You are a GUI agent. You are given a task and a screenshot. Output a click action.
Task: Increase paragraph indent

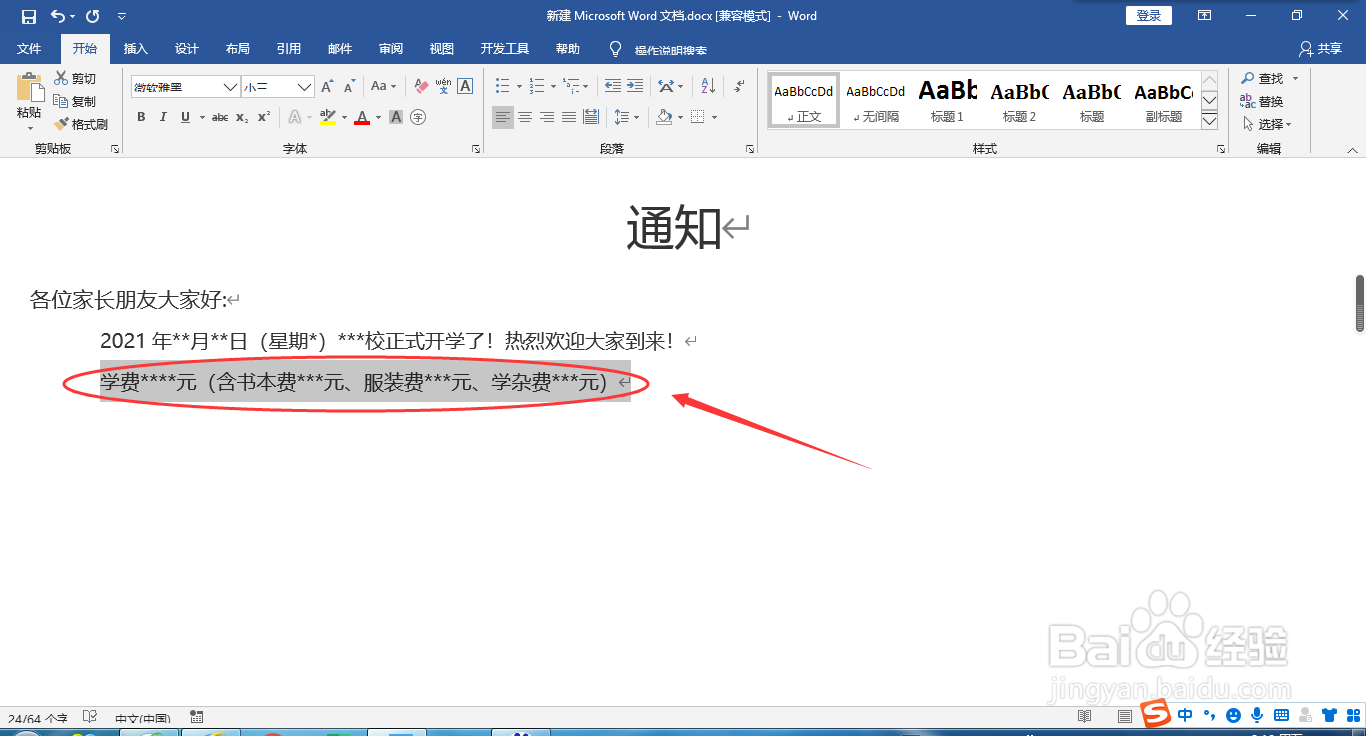pos(635,87)
